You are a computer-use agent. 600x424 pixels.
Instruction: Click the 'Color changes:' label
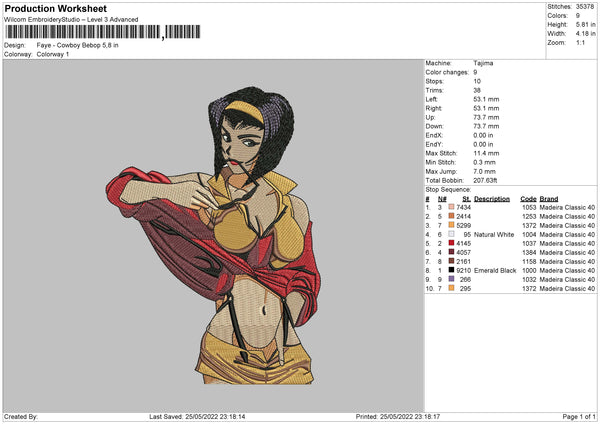(447, 72)
